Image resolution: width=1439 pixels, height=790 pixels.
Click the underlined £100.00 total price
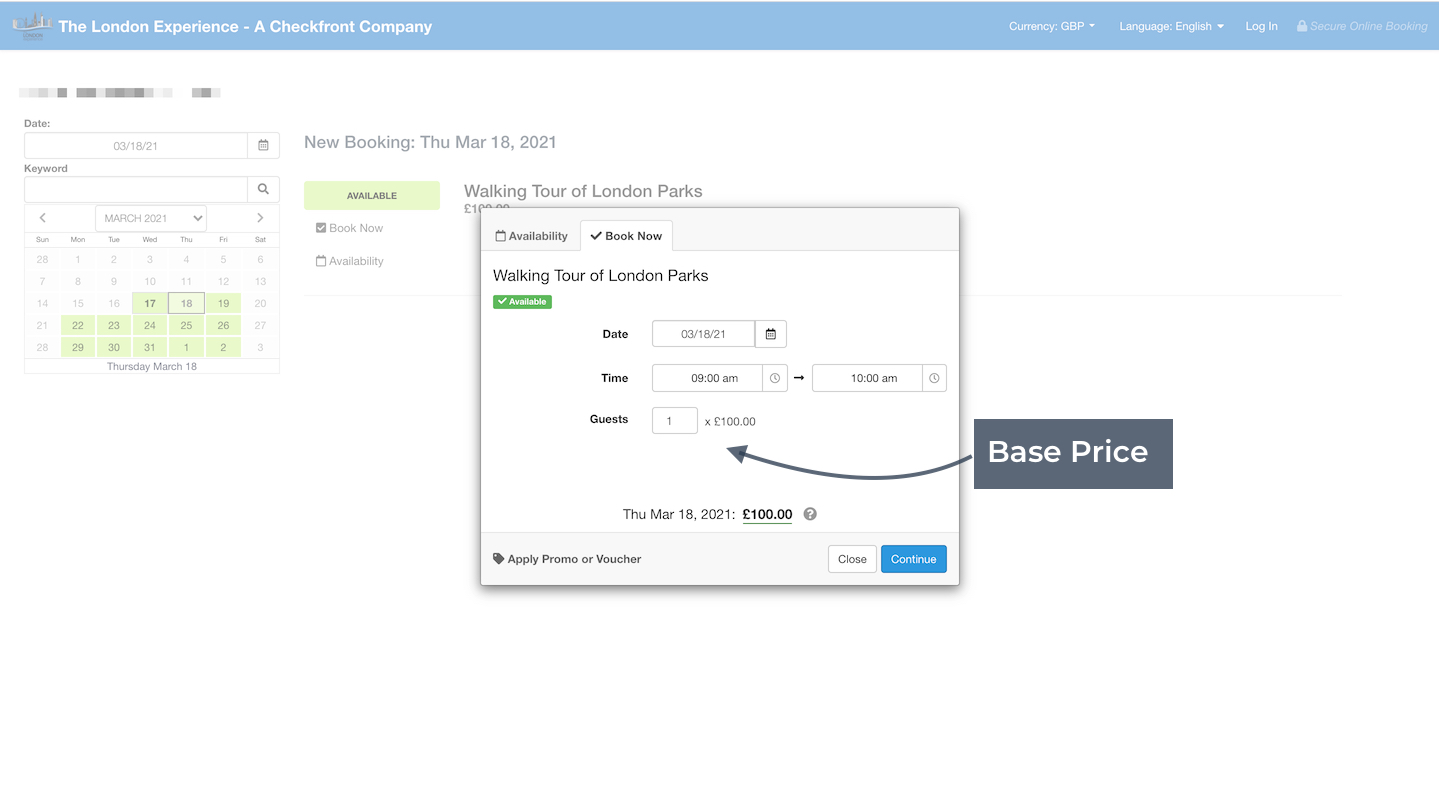767,514
